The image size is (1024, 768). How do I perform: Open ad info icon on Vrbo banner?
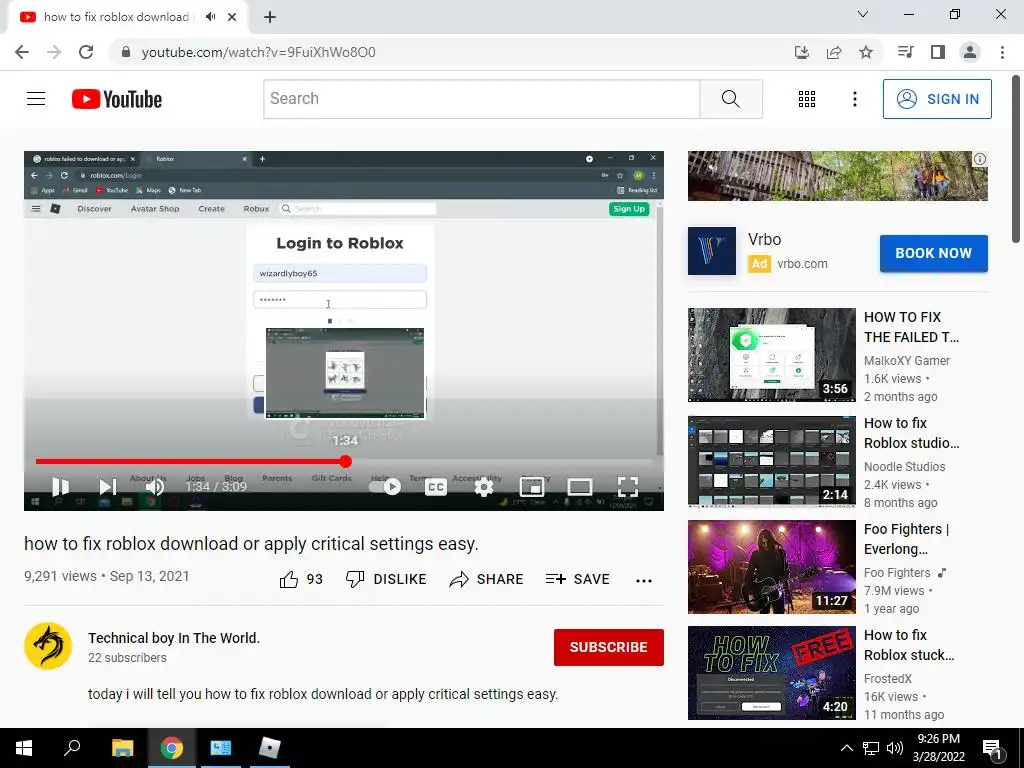980,159
